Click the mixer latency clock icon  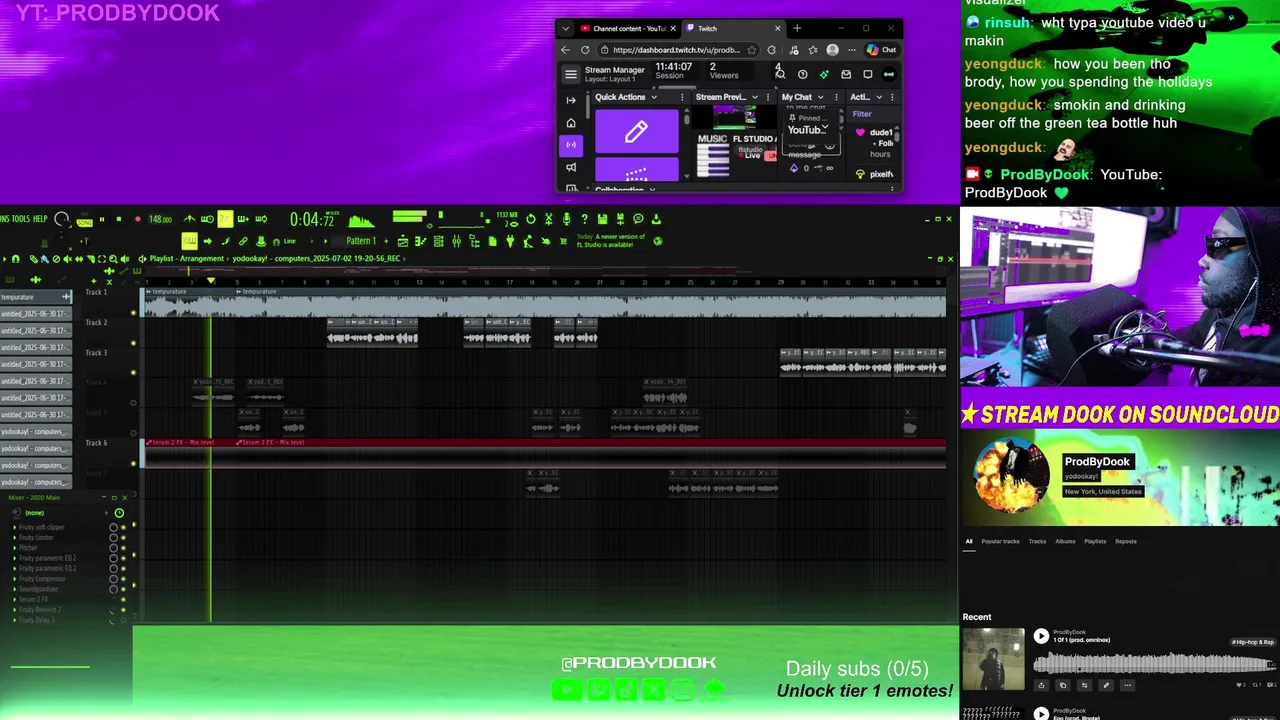pyautogui.click(x=119, y=513)
